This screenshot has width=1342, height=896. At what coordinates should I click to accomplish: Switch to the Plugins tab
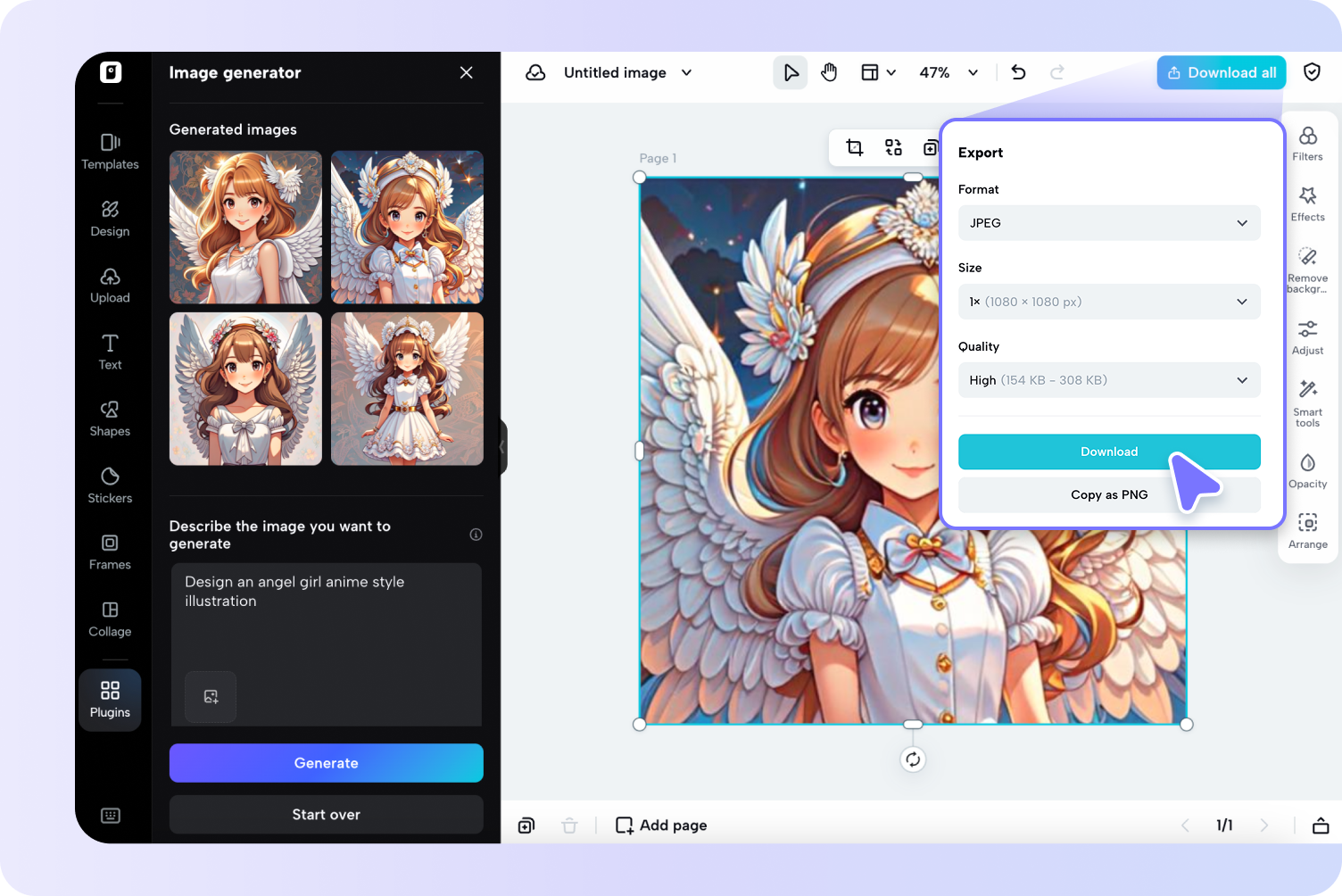coord(110,700)
